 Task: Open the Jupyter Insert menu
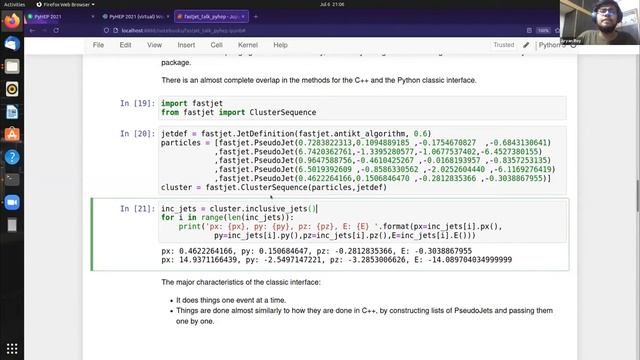pyautogui.click(x=186, y=45)
